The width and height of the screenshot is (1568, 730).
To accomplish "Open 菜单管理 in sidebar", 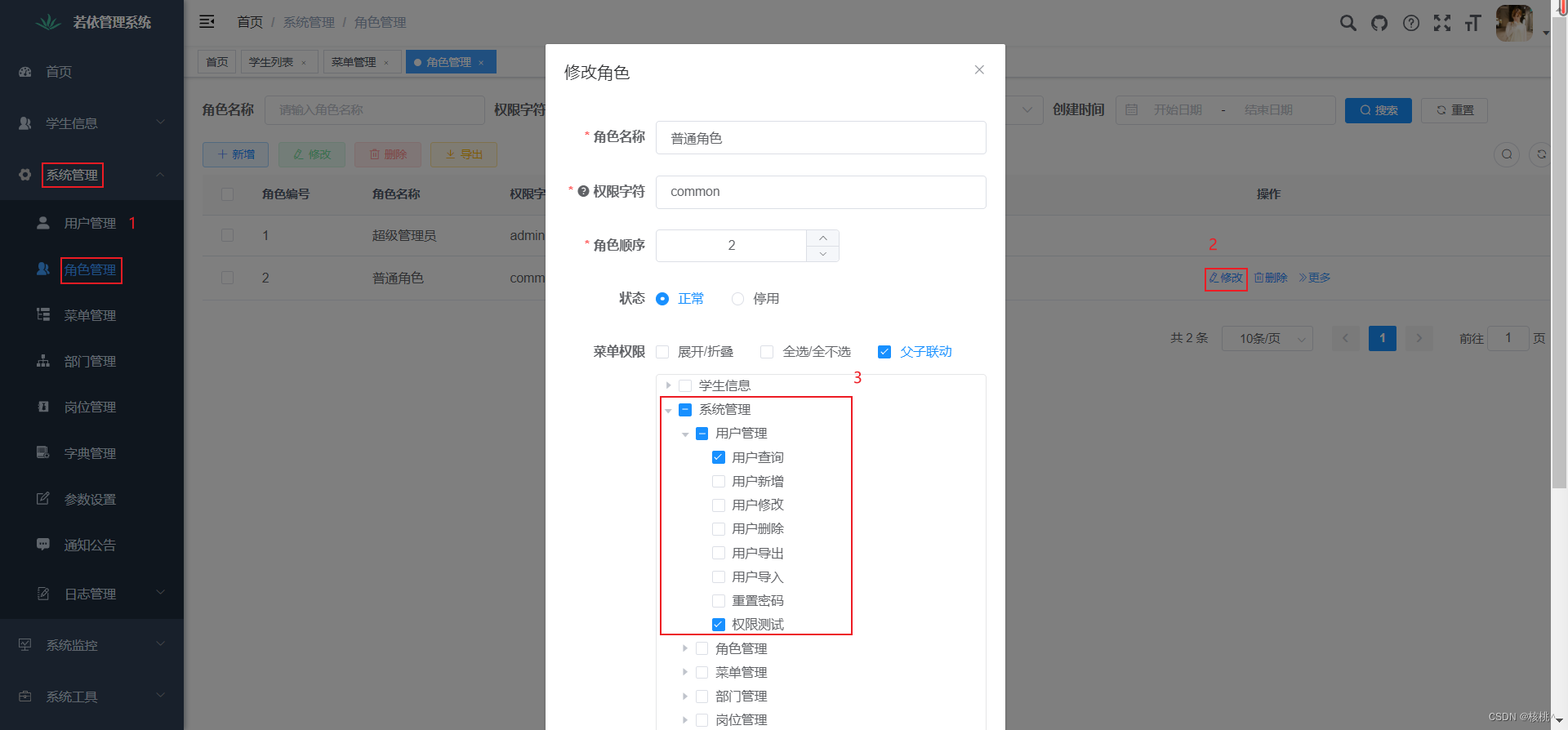I will 91,315.
